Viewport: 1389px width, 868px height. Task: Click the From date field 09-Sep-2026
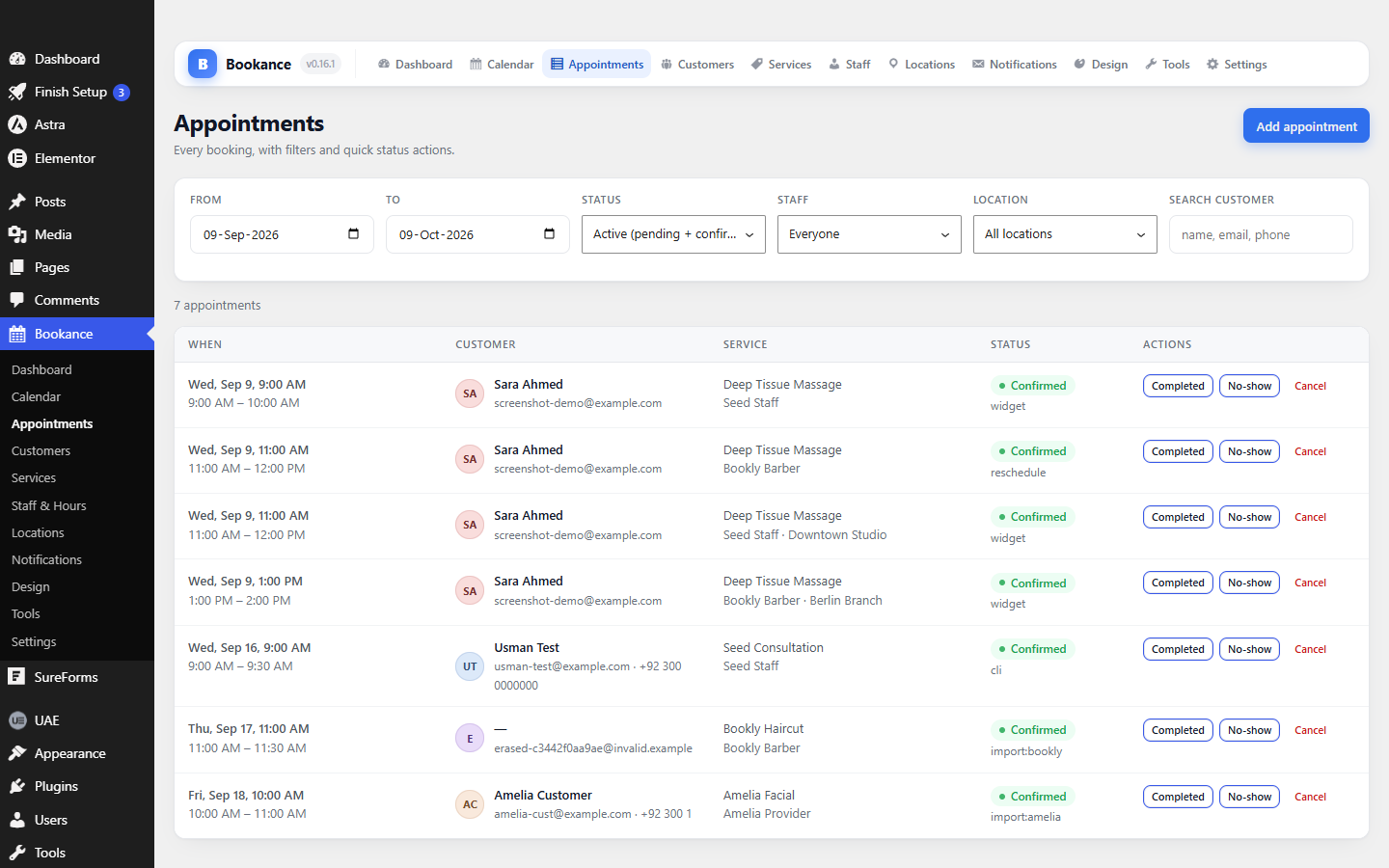point(282,234)
